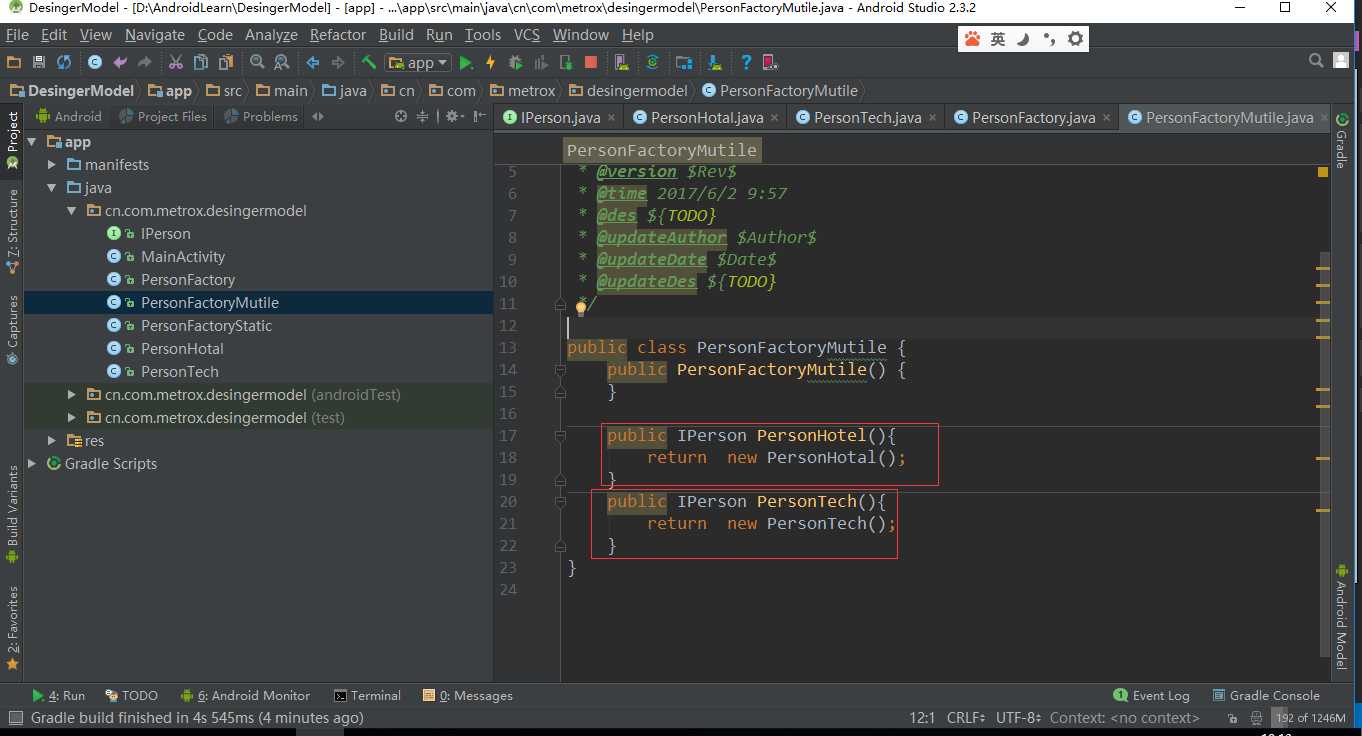The height and width of the screenshot is (736, 1362).
Task: Collapse the java folder
Action: point(52,188)
